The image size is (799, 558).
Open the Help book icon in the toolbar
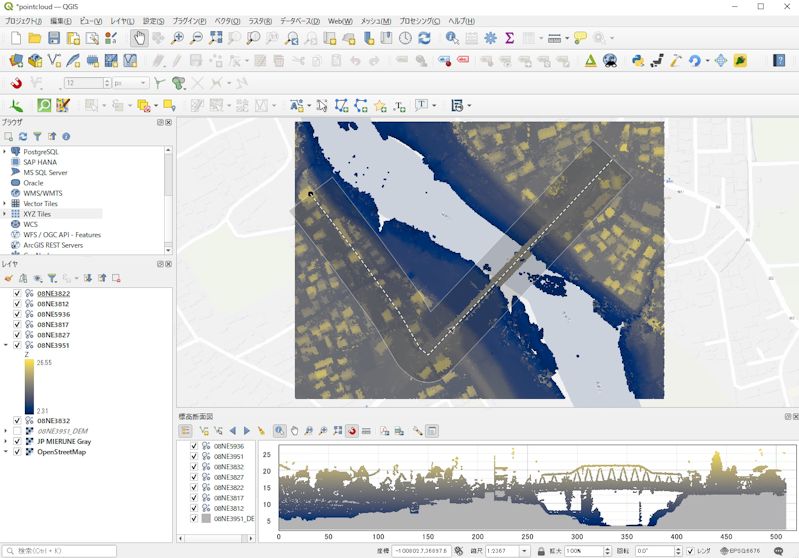pyautogui.click(x=779, y=61)
